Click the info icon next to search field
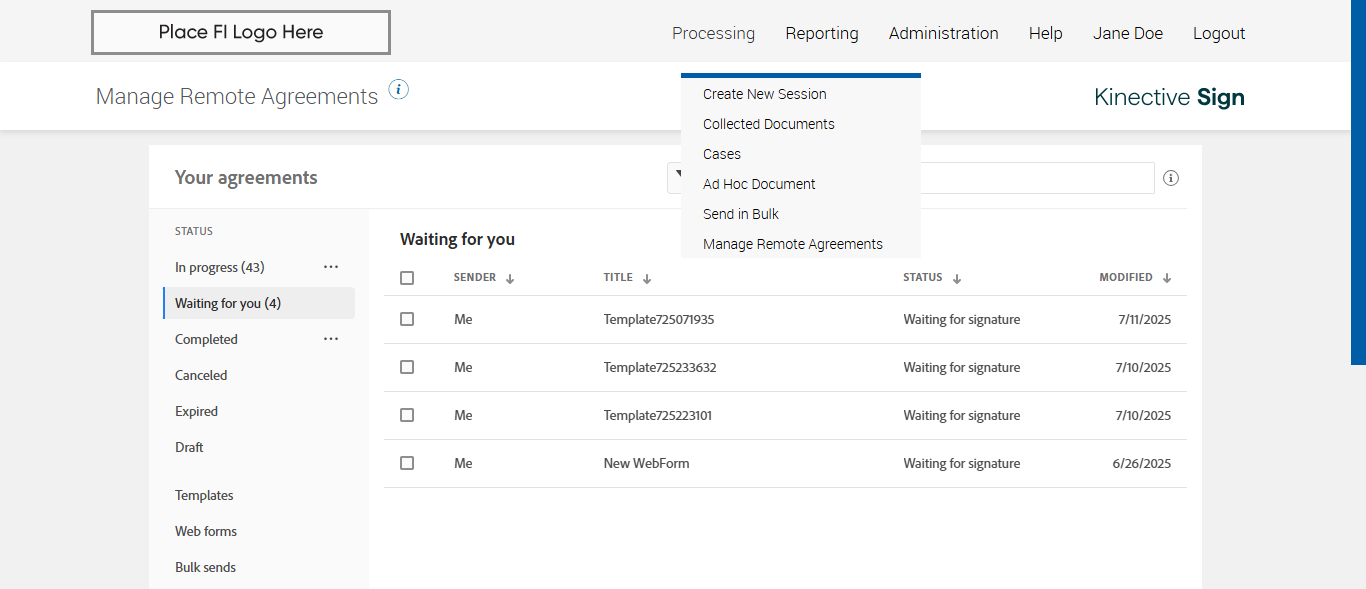This screenshot has width=1366, height=589. (1171, 178)
